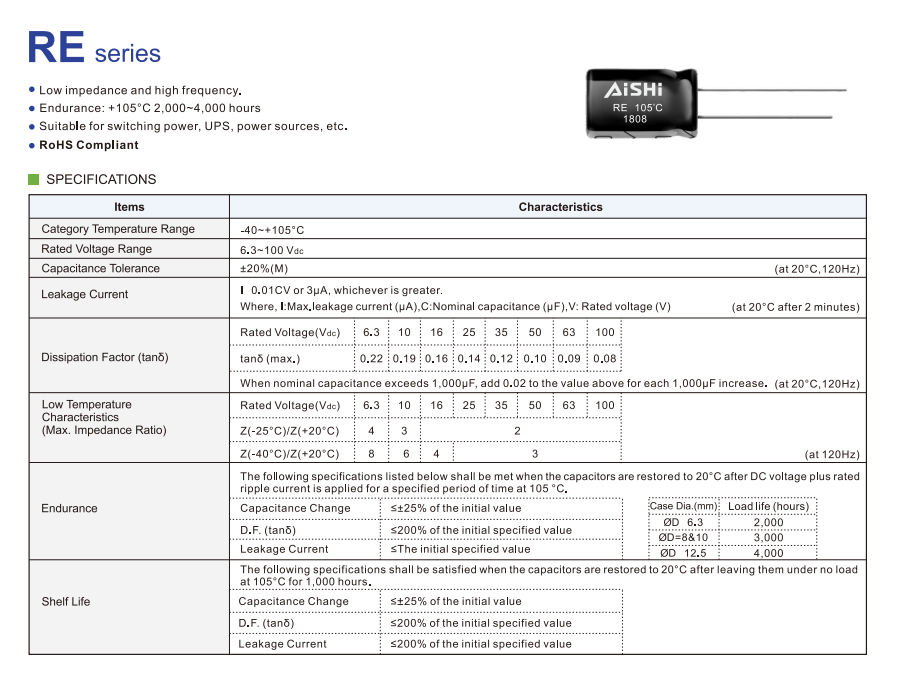Click the tanδ value 0.22
This screenshot has height=678, width=914.
pos(371,359)
